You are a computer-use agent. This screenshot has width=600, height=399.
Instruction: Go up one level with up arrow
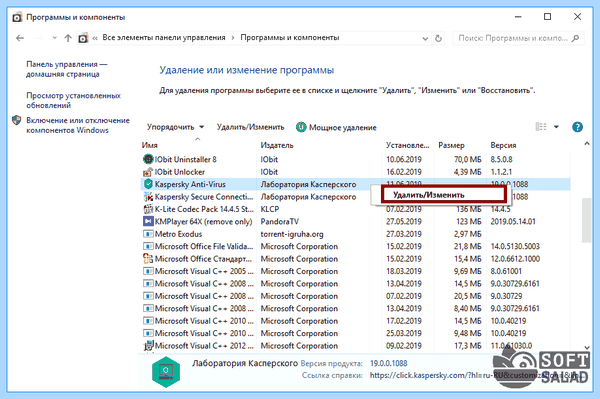point(68,38)
